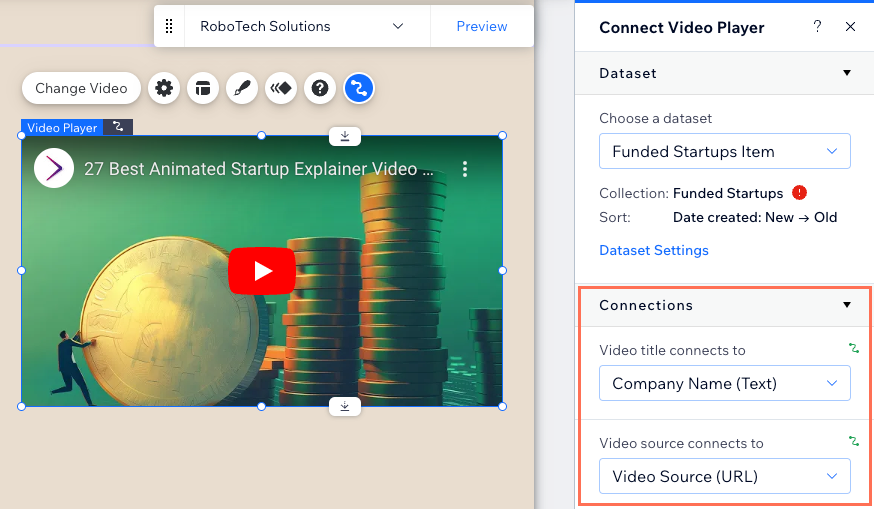Screen dimensions: 874x509
Task: Click the bottom stretch download handle on video
Action: click(345, 406)
